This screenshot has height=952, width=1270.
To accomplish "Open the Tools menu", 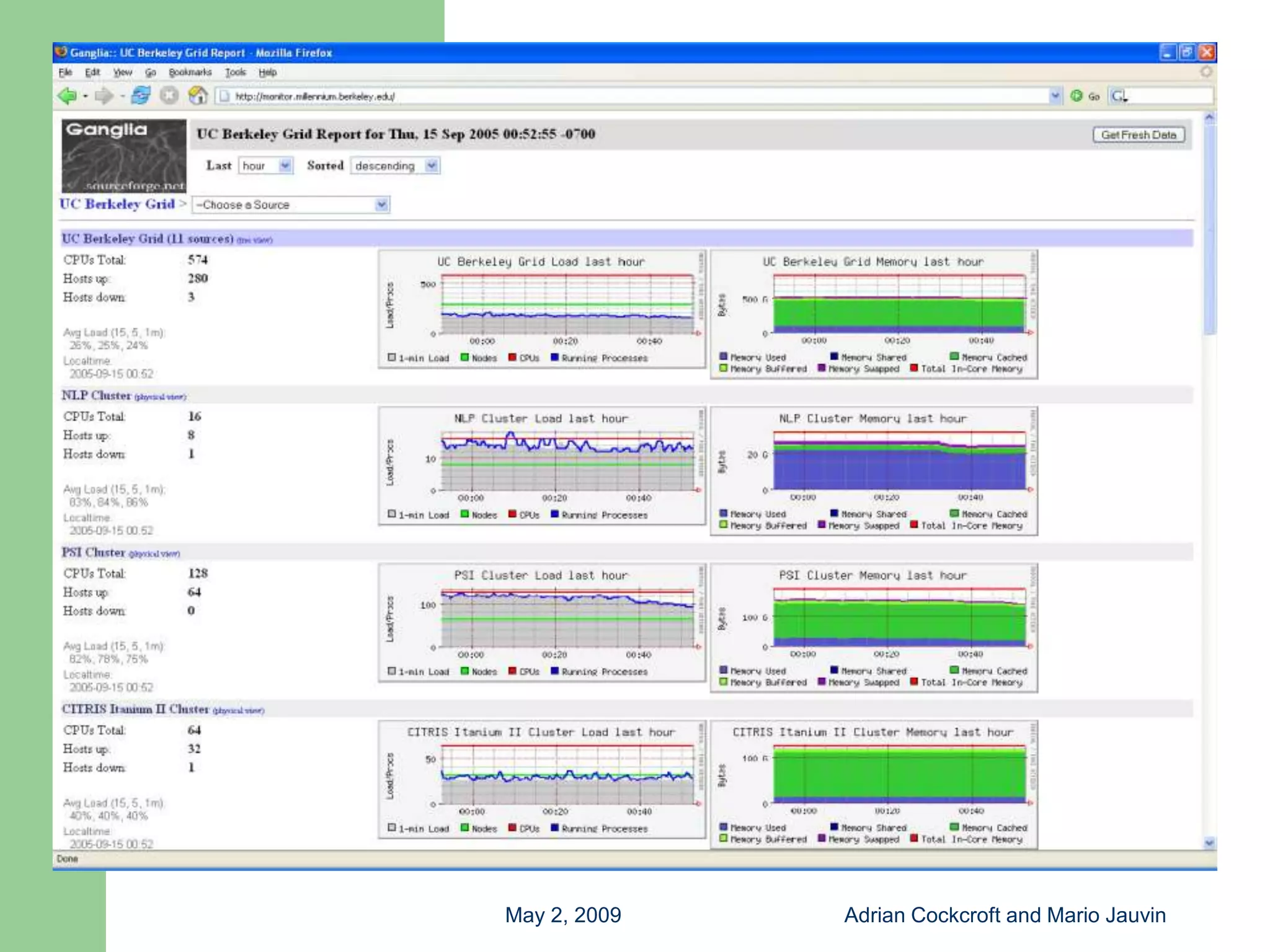I will point(236,73).
